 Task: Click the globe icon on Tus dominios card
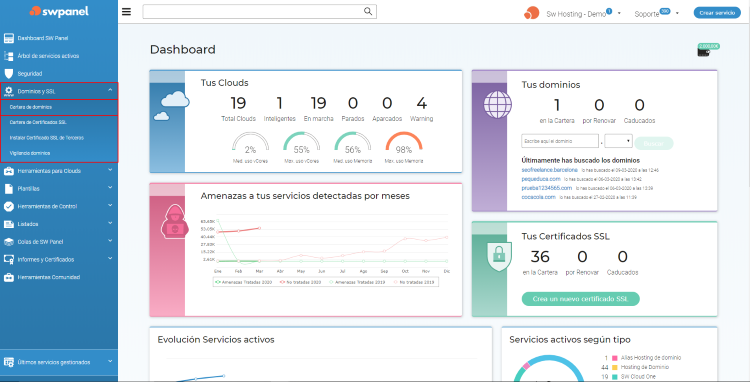click(498, 105)
